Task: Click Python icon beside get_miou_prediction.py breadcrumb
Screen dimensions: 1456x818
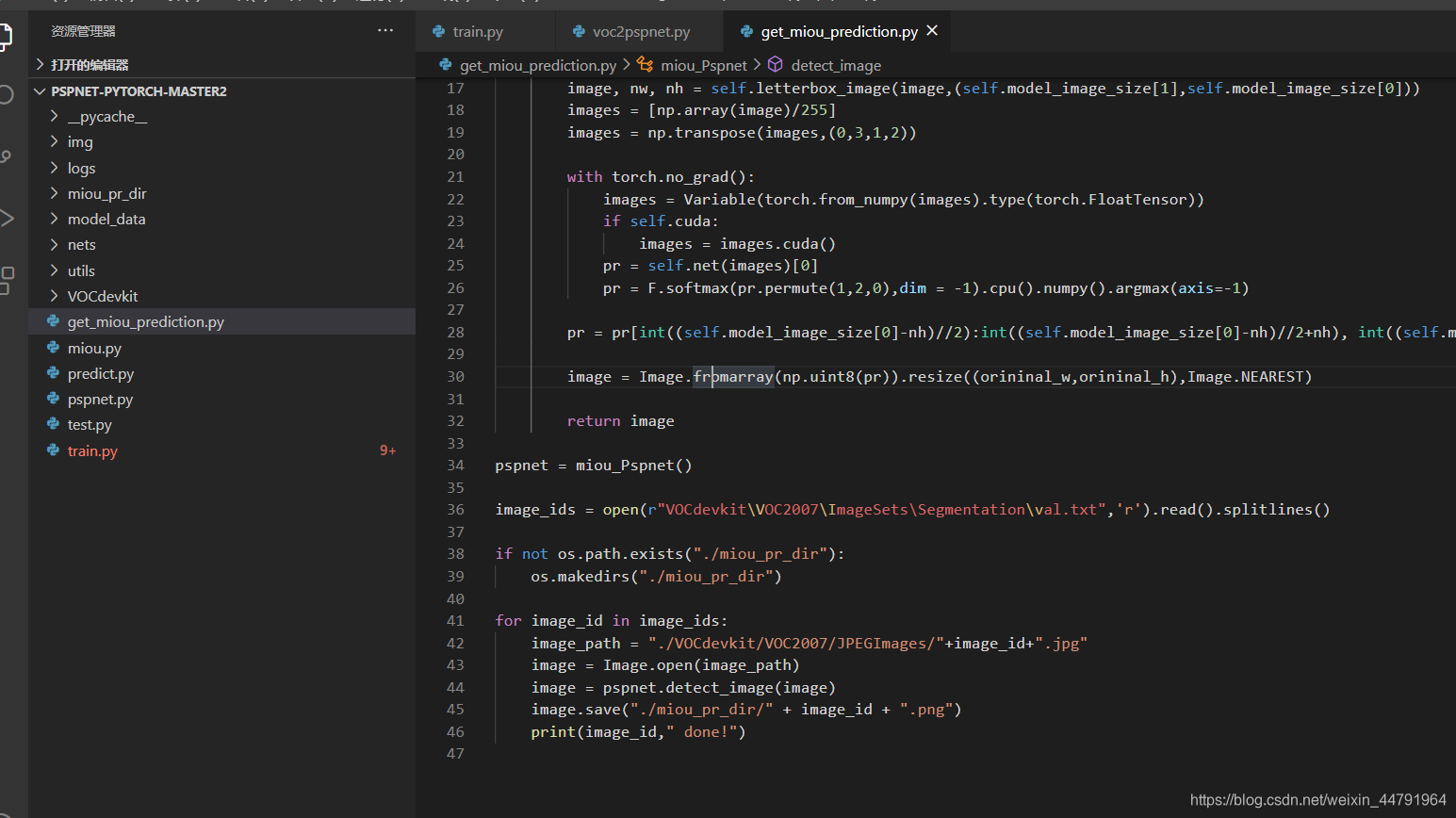Action: [445, 65]
